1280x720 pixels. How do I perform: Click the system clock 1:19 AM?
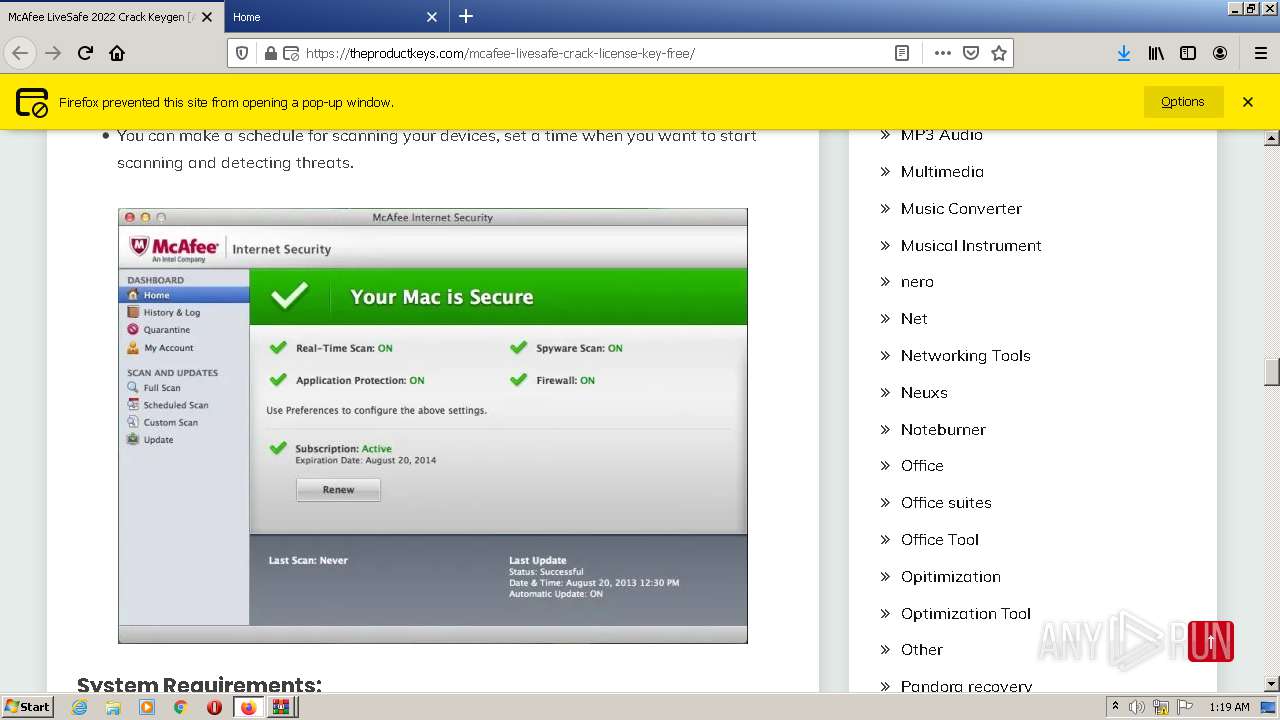[x=1229, y=707]
